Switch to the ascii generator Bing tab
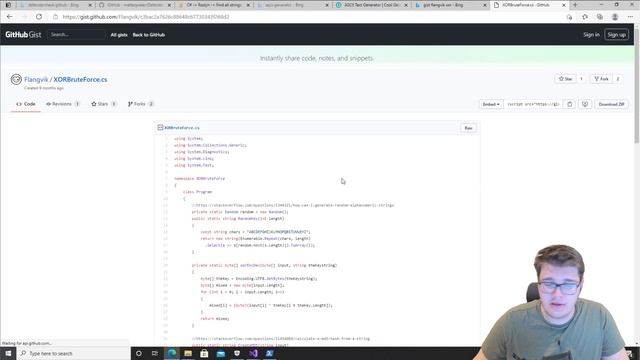 point(292,5)
